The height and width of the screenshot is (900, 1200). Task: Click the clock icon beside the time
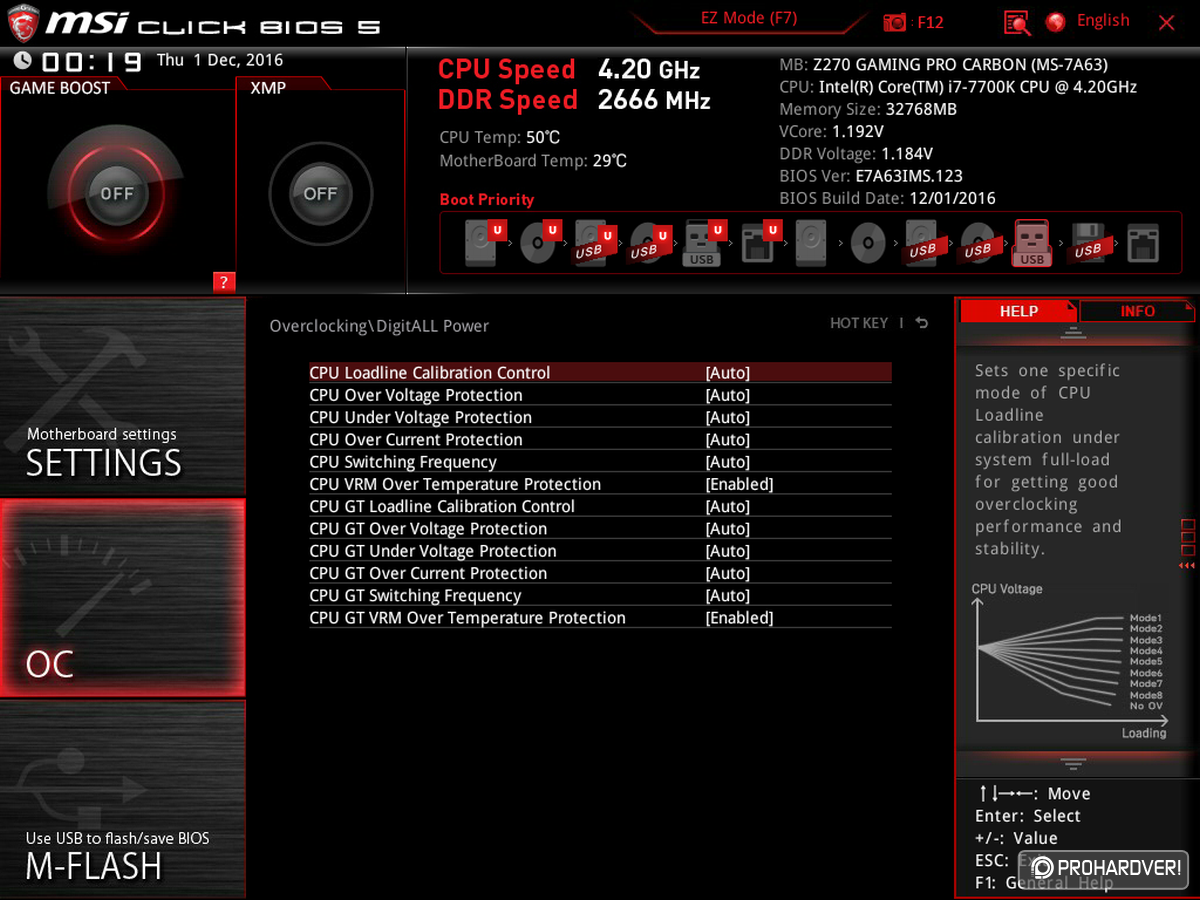22,61
